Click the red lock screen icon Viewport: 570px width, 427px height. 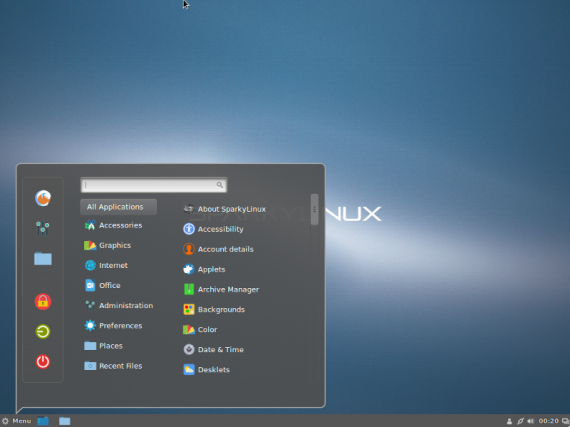coord(43,301)
